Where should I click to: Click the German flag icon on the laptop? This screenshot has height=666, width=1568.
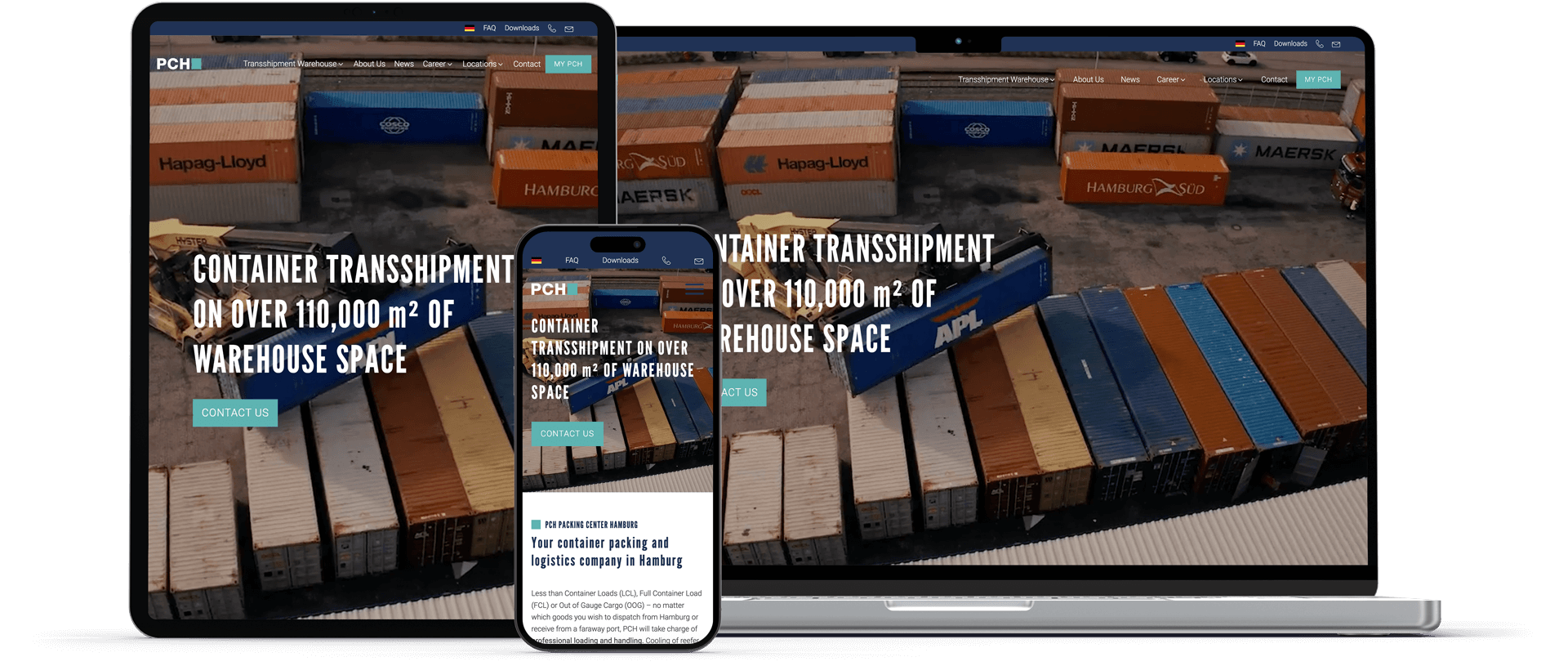(x=1240, y=44)
